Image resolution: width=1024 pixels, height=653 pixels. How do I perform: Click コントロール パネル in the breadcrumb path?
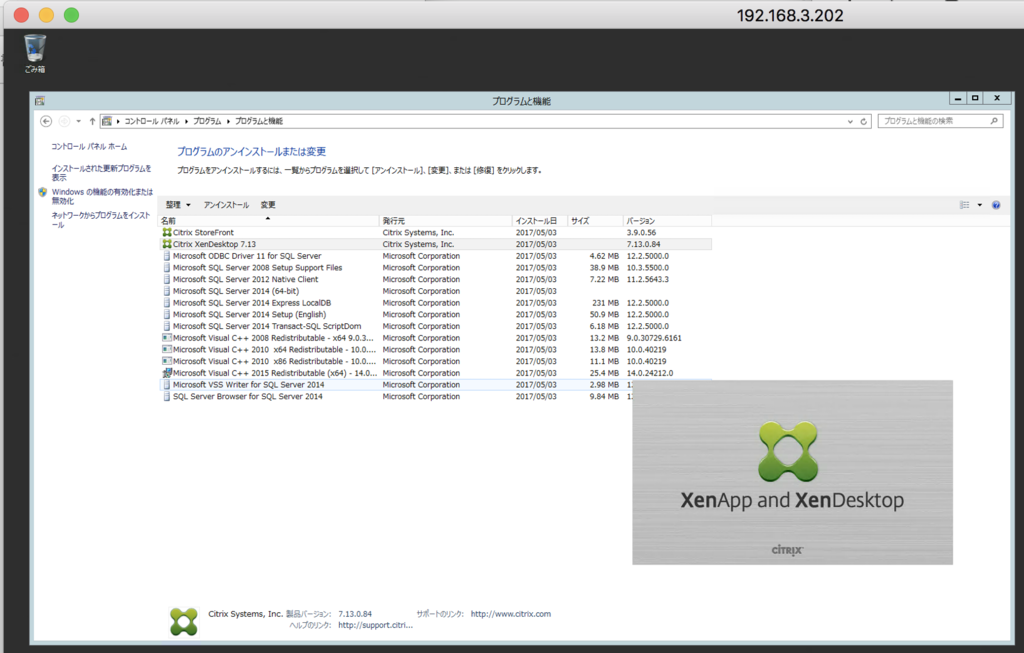(152, 121)
